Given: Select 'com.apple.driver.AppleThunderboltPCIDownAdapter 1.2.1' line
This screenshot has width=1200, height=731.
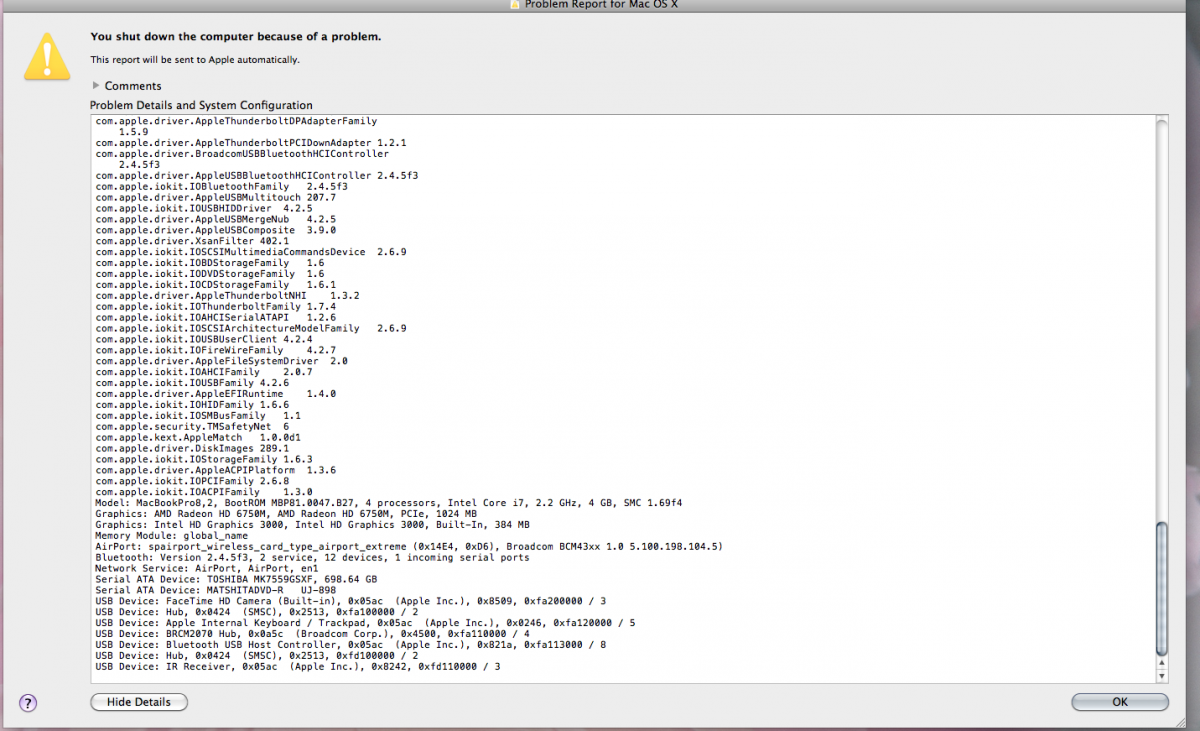Looking at the screenshot, I should [251, 143].
